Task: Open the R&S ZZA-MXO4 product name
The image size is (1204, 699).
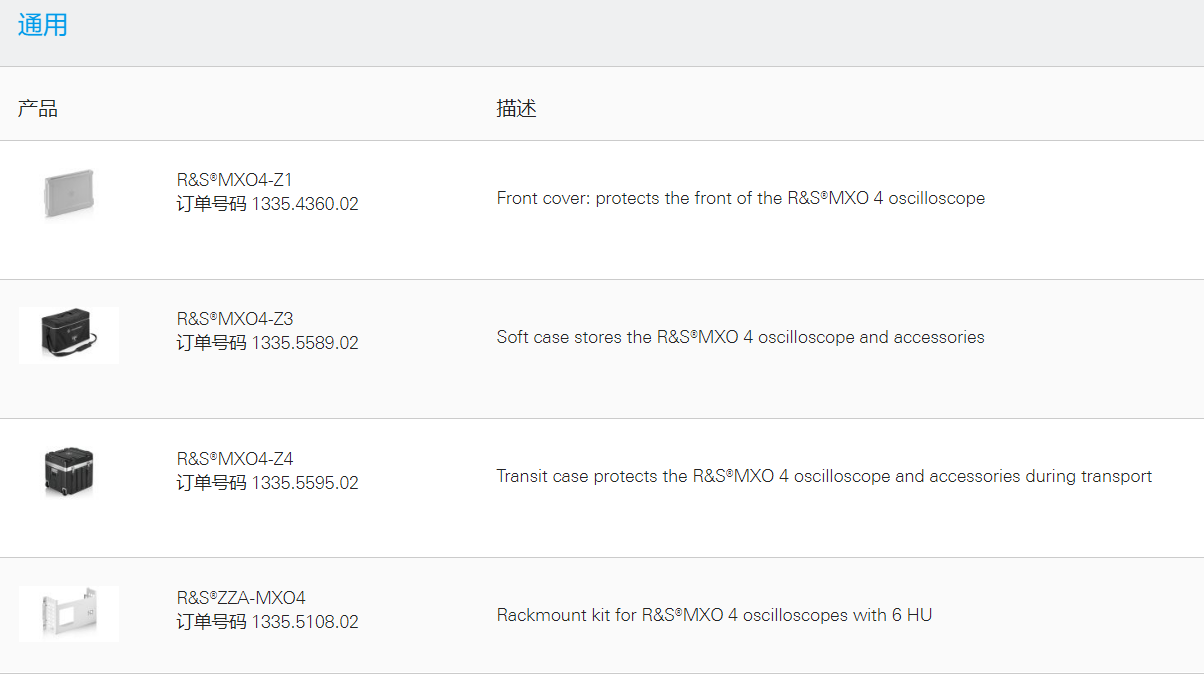Action: pos(241,598)
